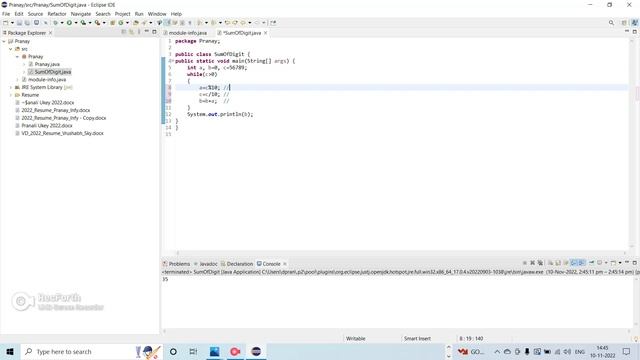The height and width of the screenshot is (360, 640).
Task: Click Terminate icon in Console toolbar
Action: [x=525, y=263]
